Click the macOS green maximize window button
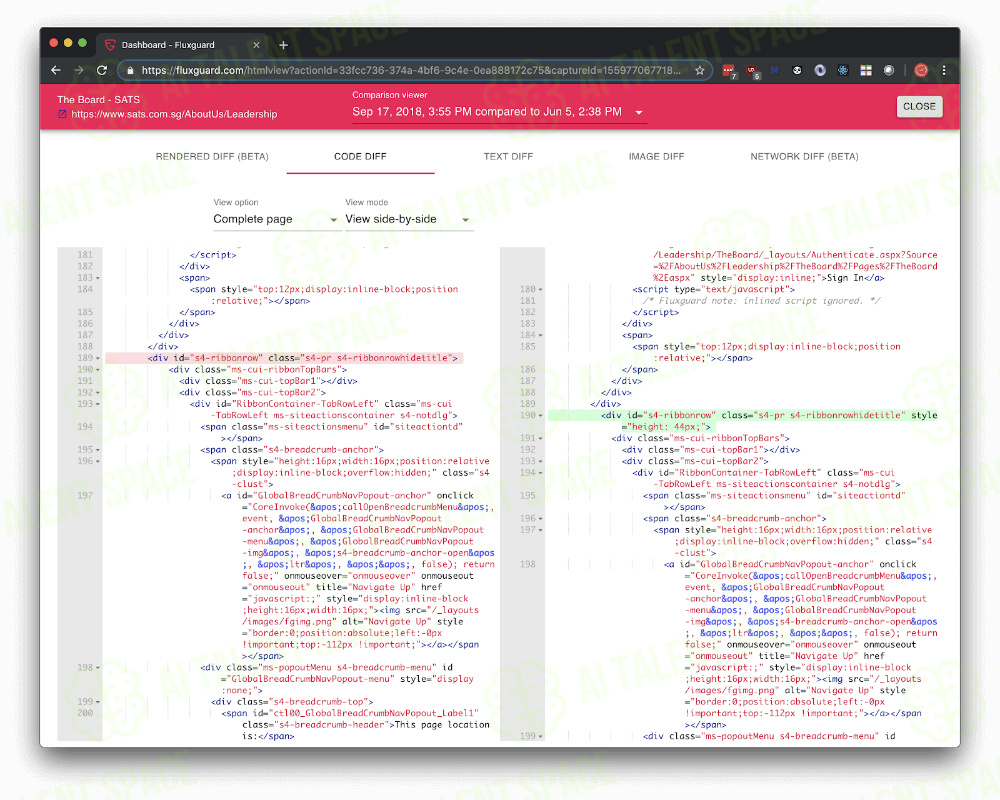1000x800 pixels. point(82,43)
